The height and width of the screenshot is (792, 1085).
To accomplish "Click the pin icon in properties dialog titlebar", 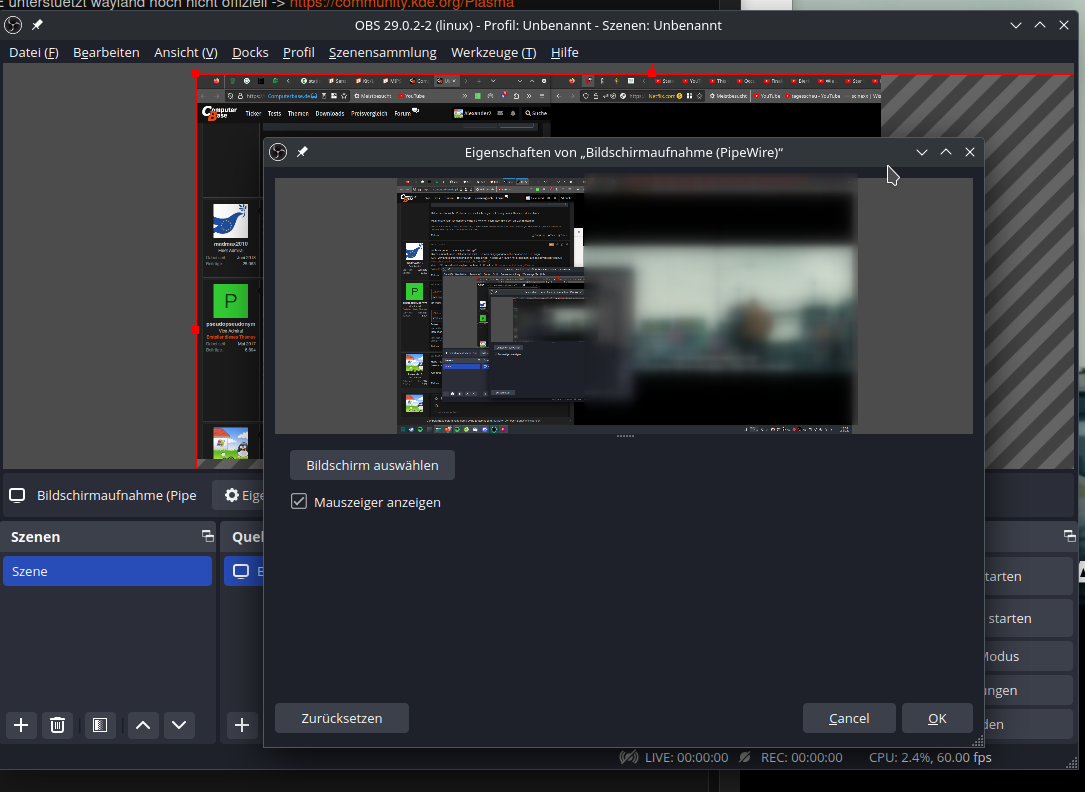I will (x=302, y=152).
